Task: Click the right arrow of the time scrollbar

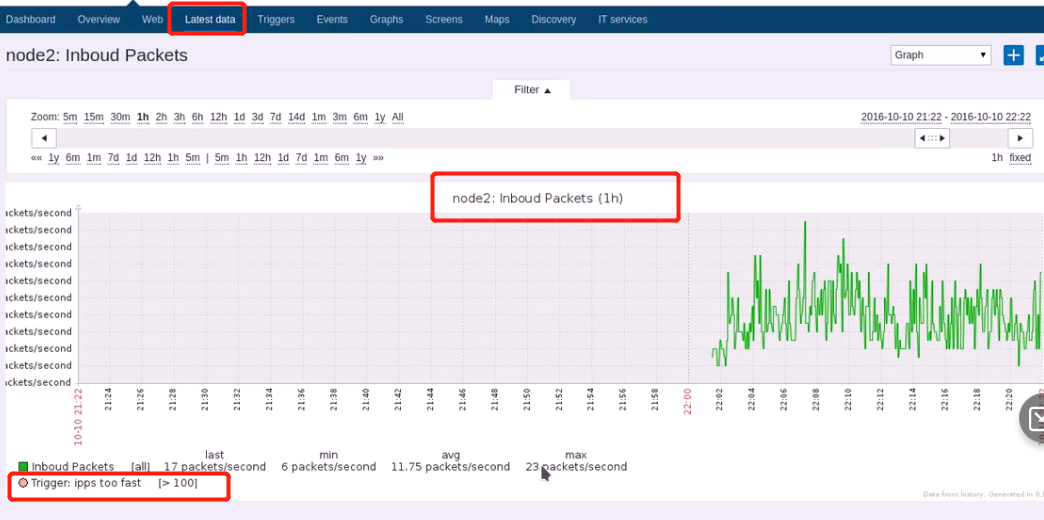Action: coord(1020,138)
